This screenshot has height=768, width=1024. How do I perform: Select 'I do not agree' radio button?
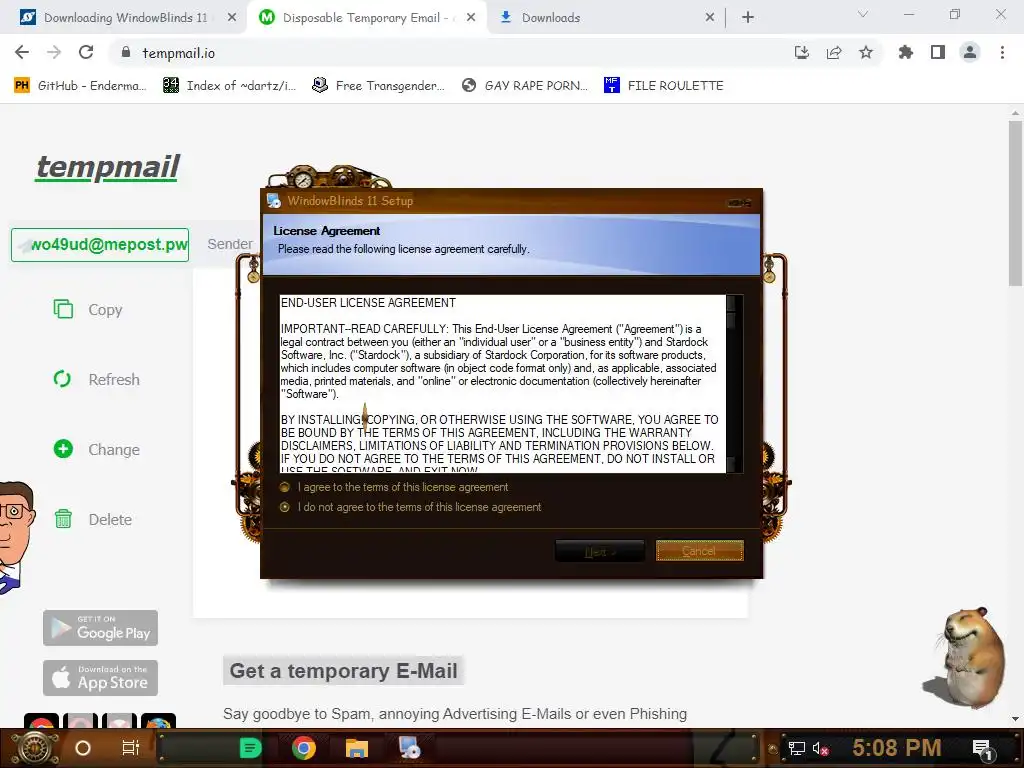pyautogui.click(x=285, y=507)
